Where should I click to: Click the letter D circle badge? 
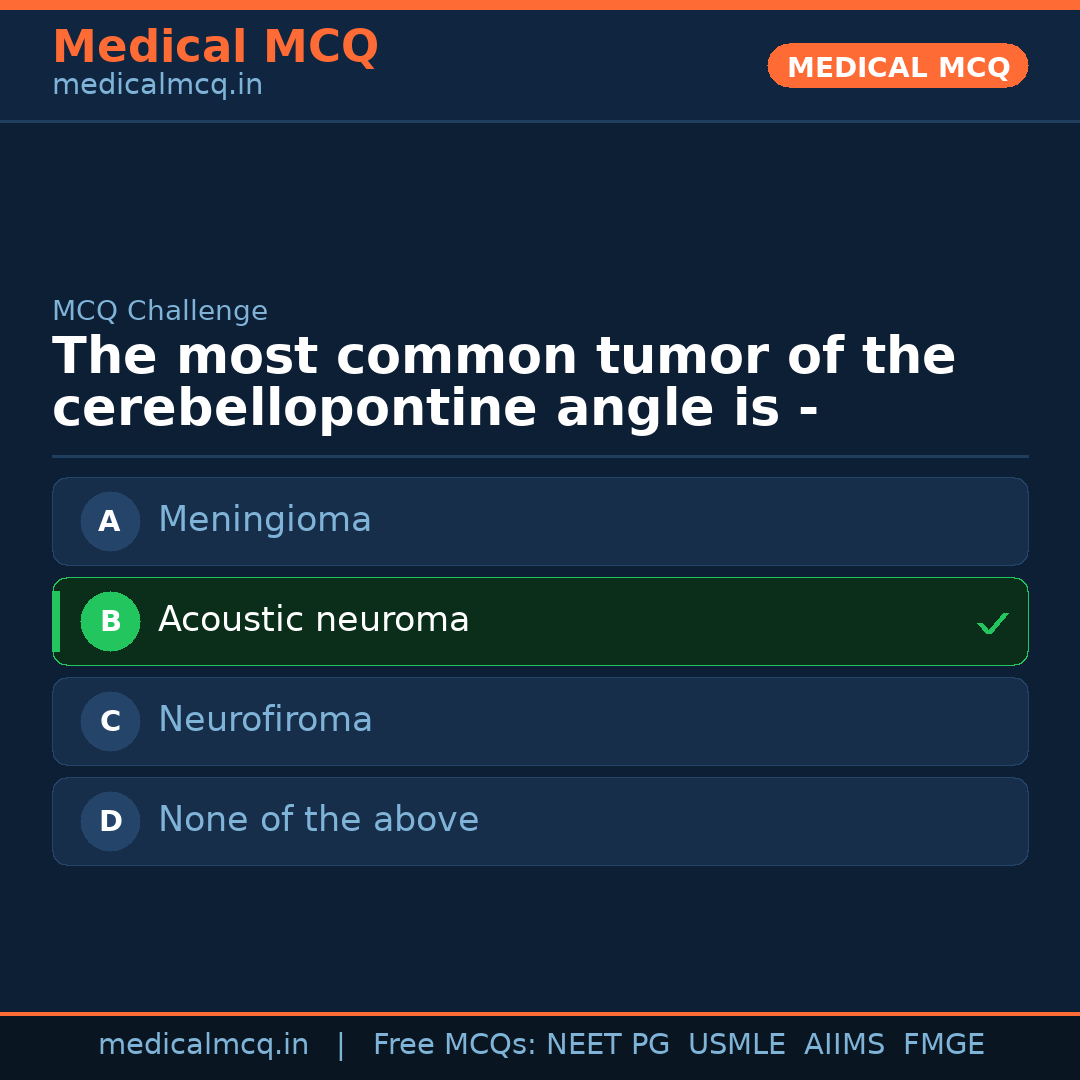click(x=110, y=821)
